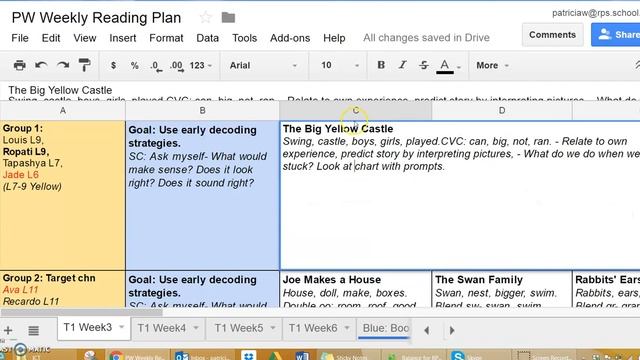Format the cell as percent
This screenshot has height=360, width=640.
(x=134, y=65)
